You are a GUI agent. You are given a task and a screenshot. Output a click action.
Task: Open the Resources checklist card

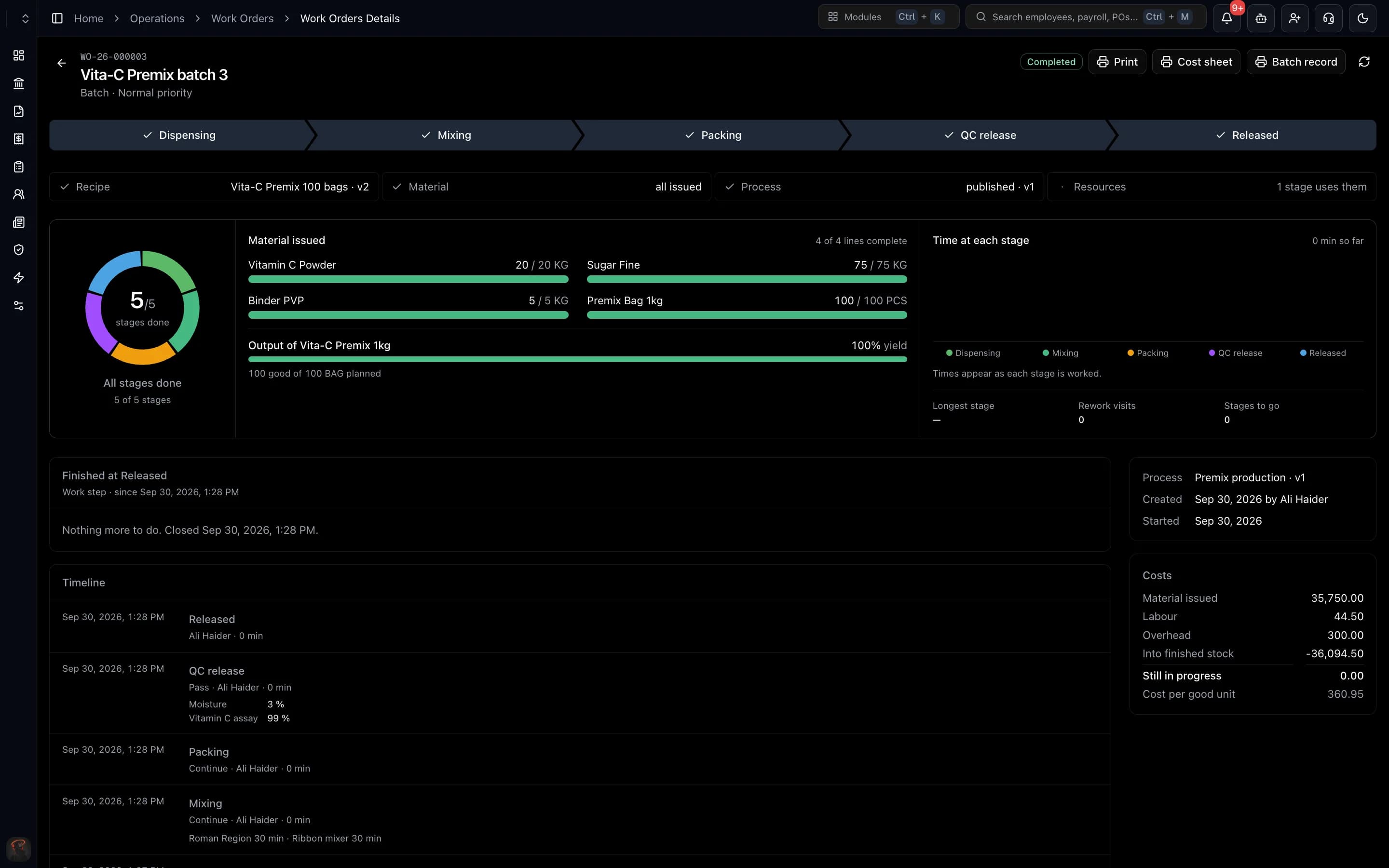pos(1212,187)
